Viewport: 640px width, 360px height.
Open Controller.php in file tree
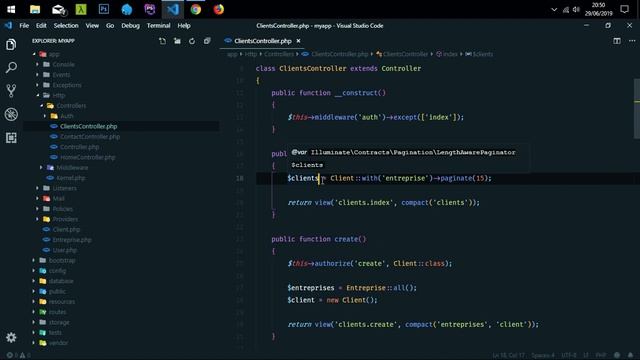coord(79,147)
